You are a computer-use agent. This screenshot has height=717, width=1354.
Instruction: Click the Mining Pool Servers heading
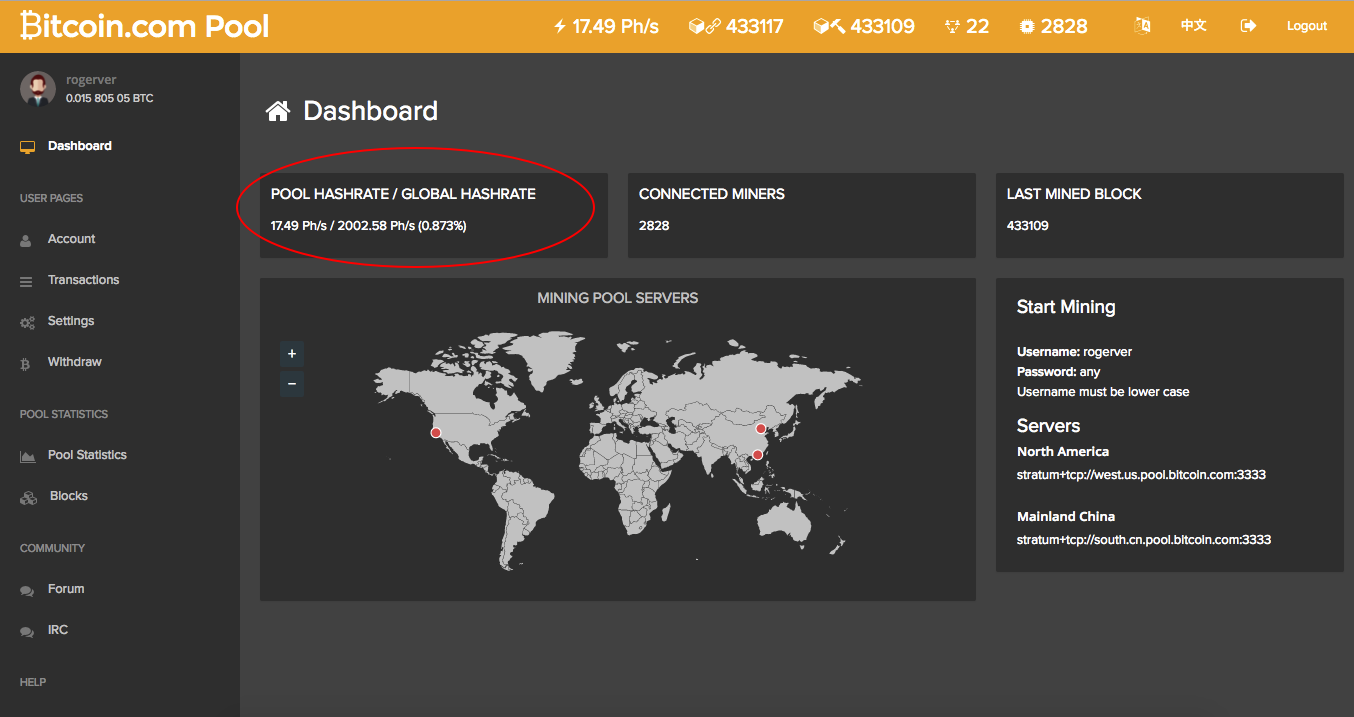point(618,298)
